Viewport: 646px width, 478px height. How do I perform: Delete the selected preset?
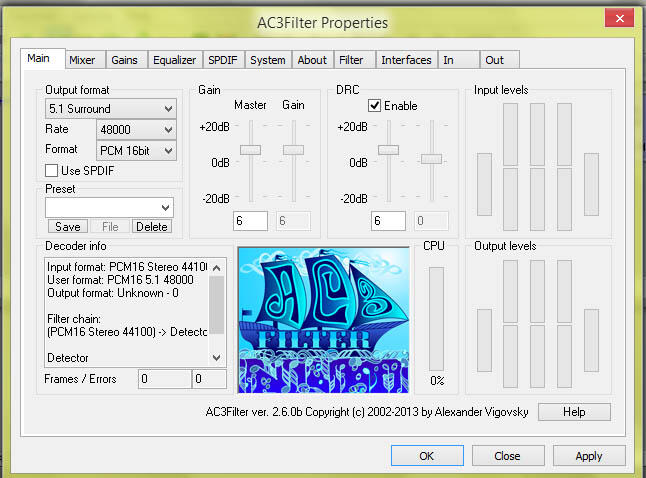click(x=152, y=227)
